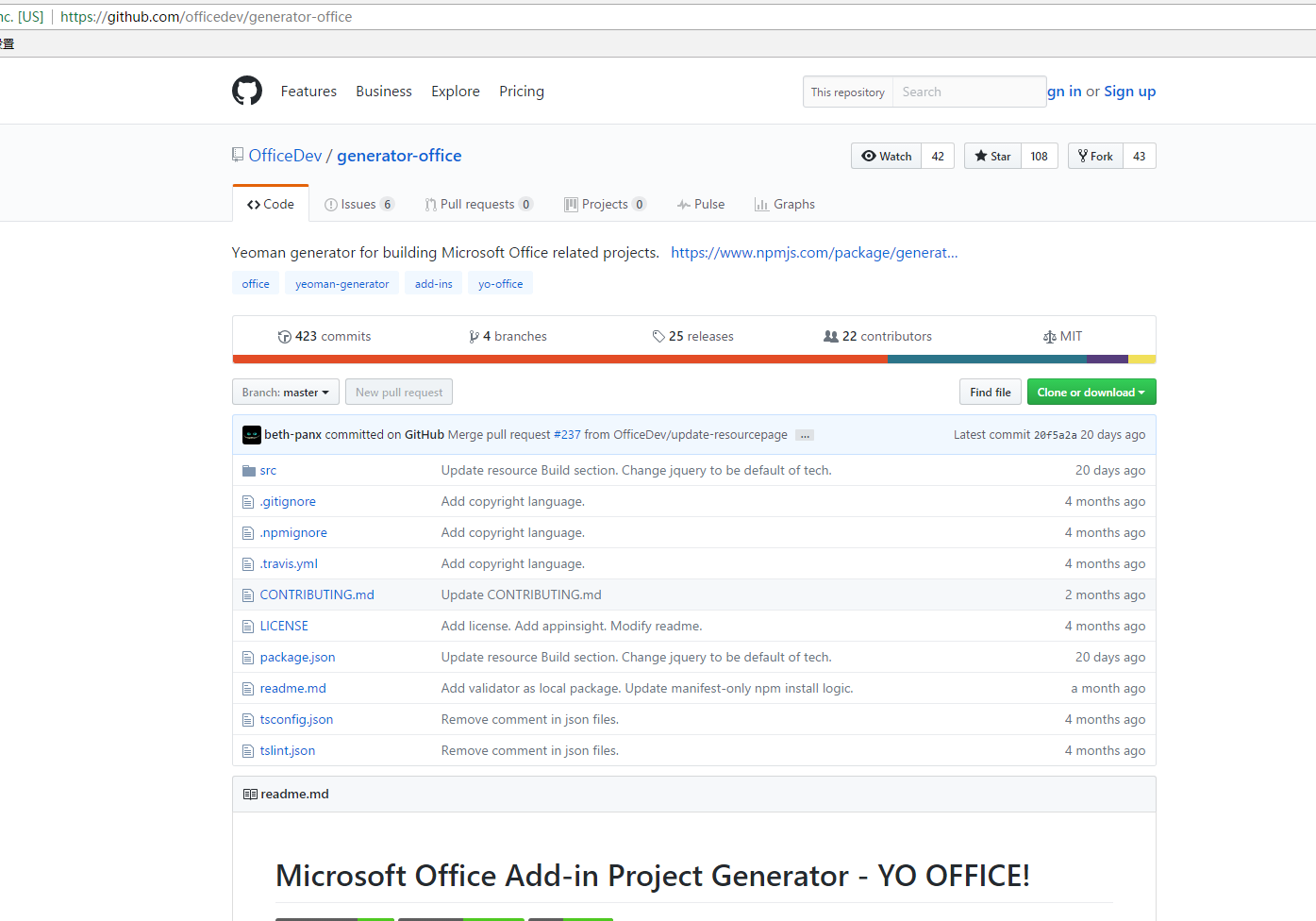Click the file icon next to tslint.json
This screenshot has height=921, width=1316.
click(x=248, y=751)
